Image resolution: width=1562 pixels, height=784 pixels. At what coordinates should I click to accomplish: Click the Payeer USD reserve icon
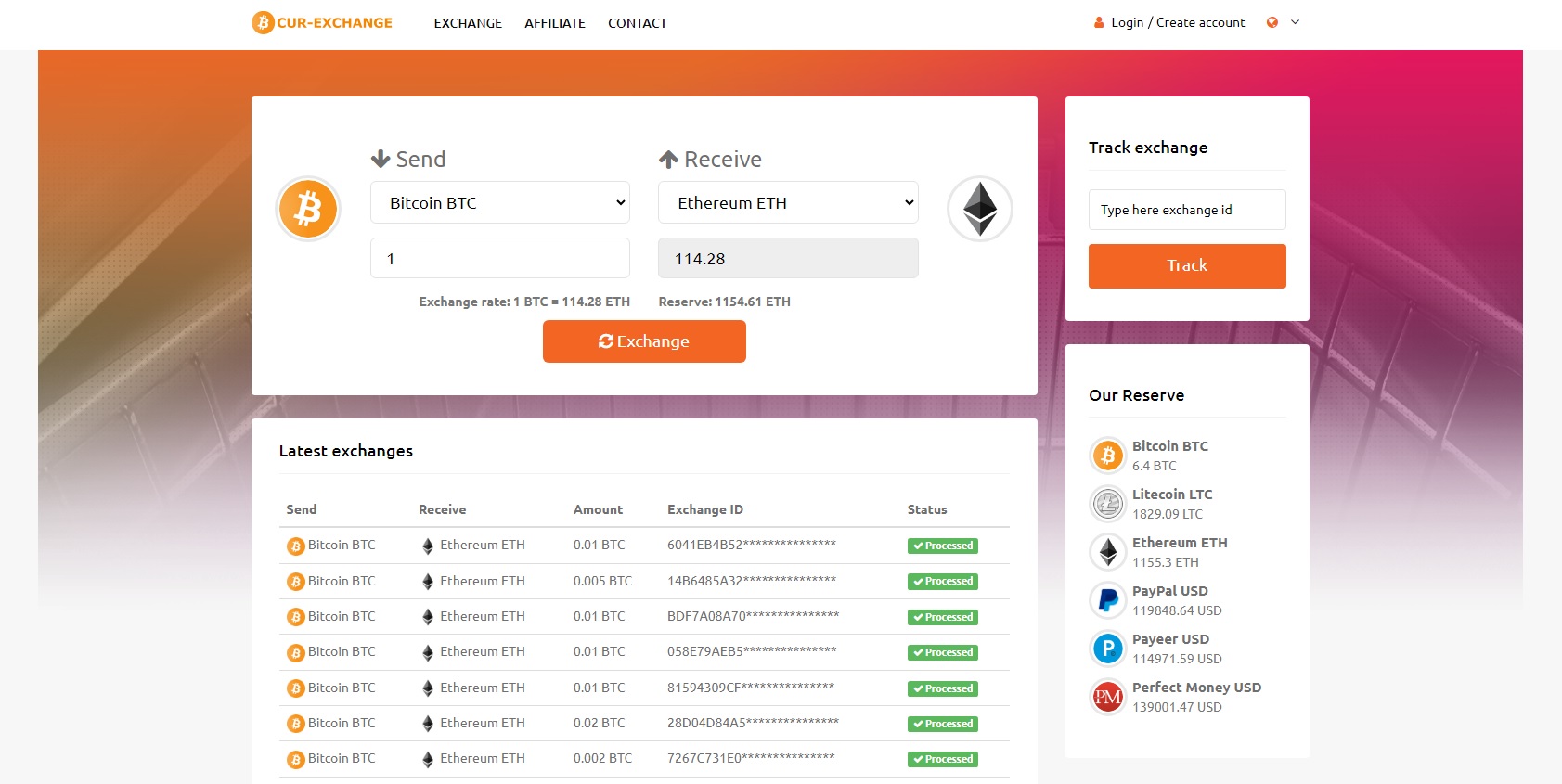1107,649
